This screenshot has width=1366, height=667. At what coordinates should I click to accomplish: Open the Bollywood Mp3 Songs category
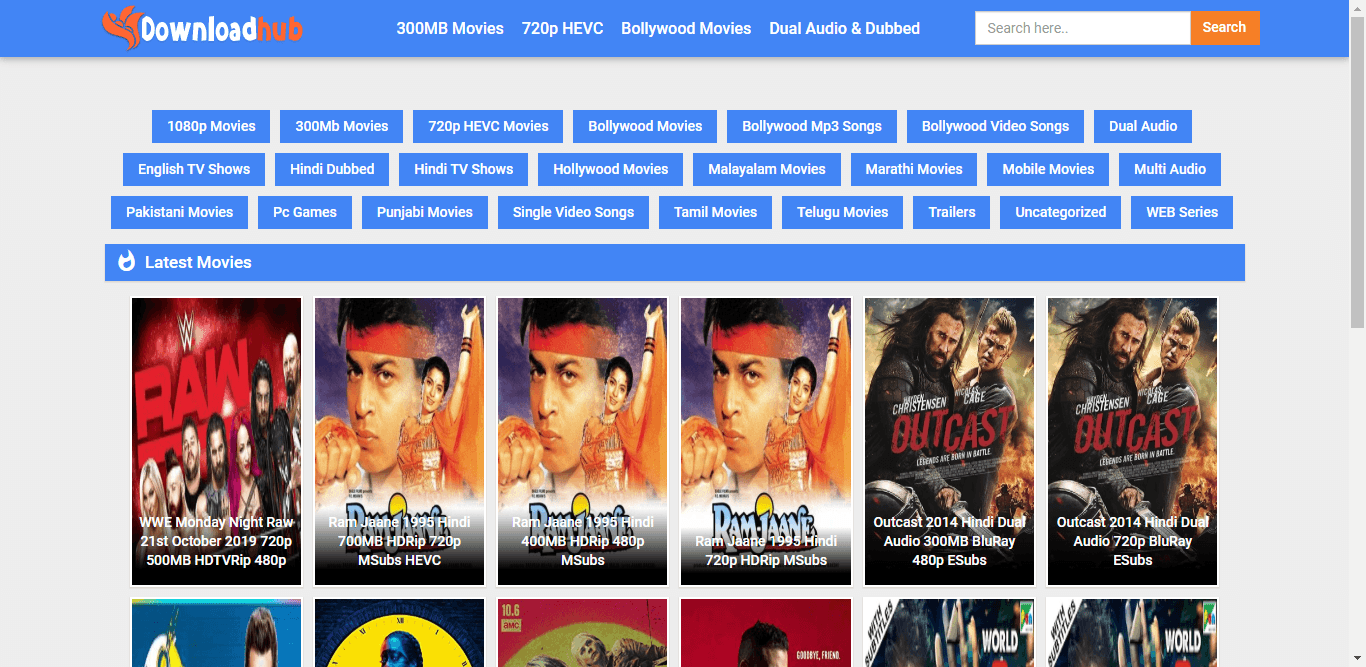pos(812,126)
